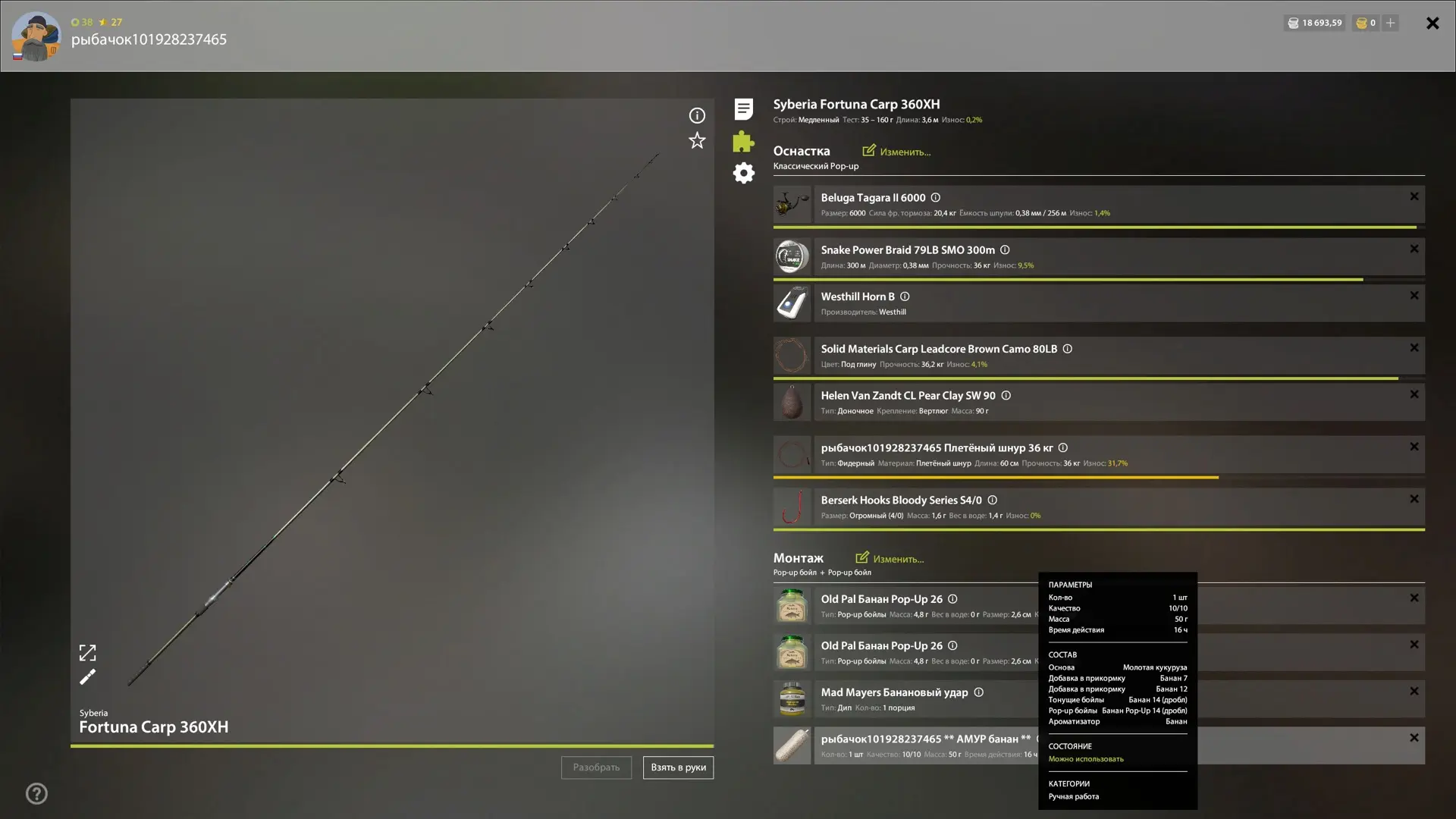This screenshot has height=819, width=1456.
Task: Switch to the green puzzle rig tab
Action: [x=744, y=141]
